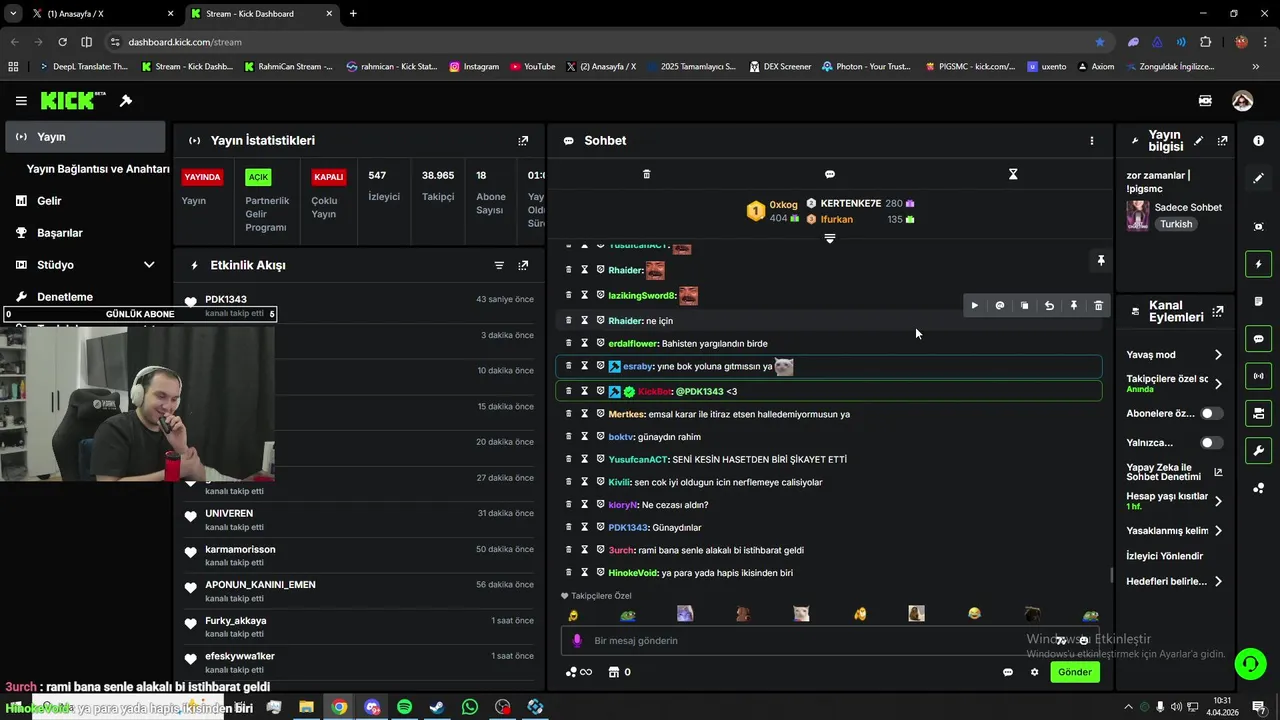Click the copy icon in message hover toolbar
Viewport: 1280px width, 720px height.
pos(1025,306)
